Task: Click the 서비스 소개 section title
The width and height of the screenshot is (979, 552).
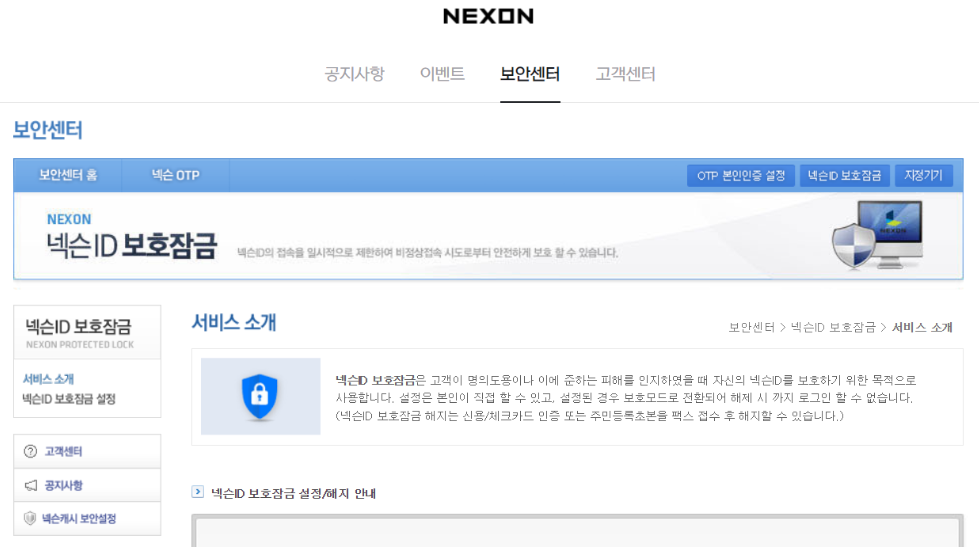Action: coord(234,322)
